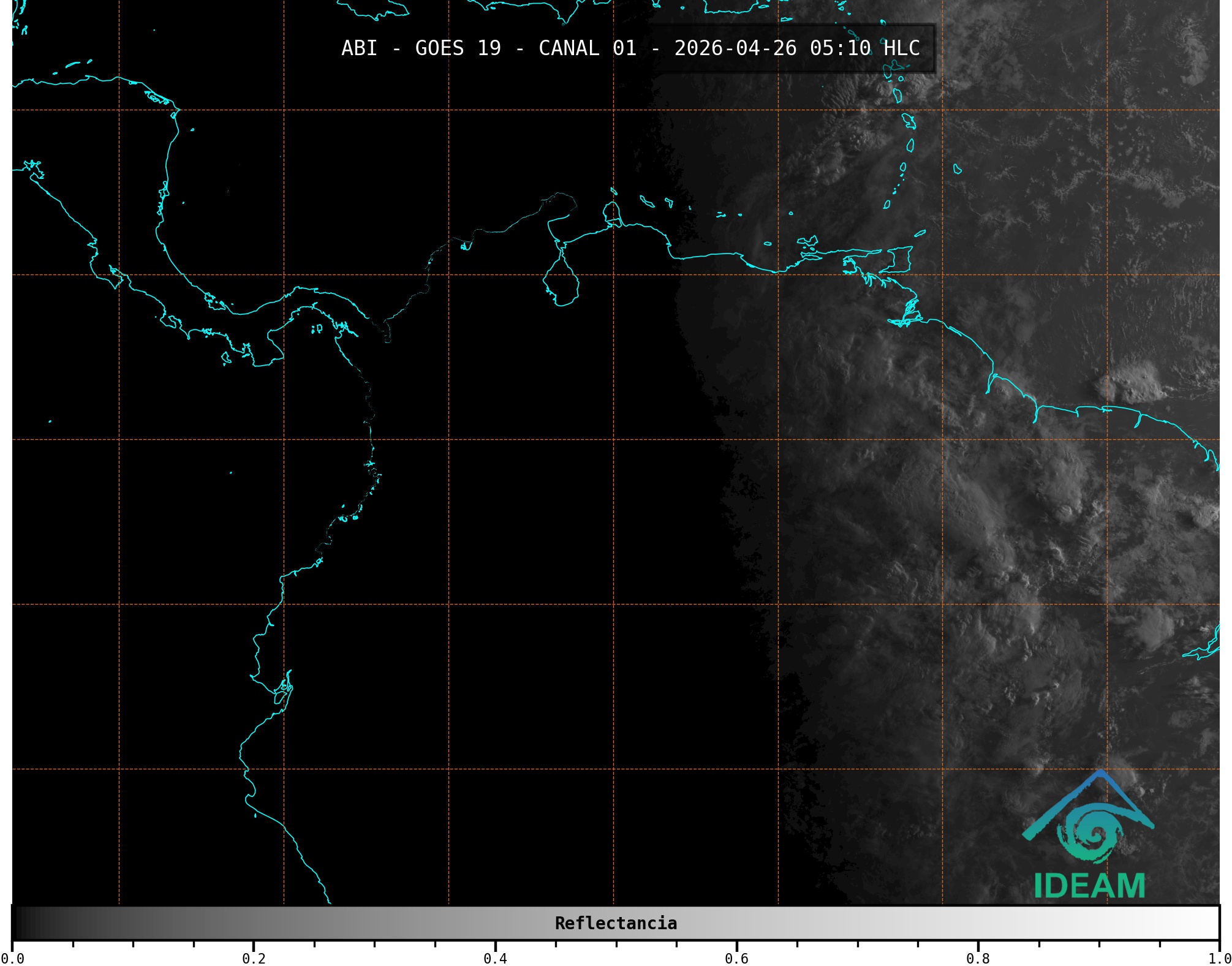
Task: Click the 0.8 colorbar tick label
Action: (x=978, y=959)
